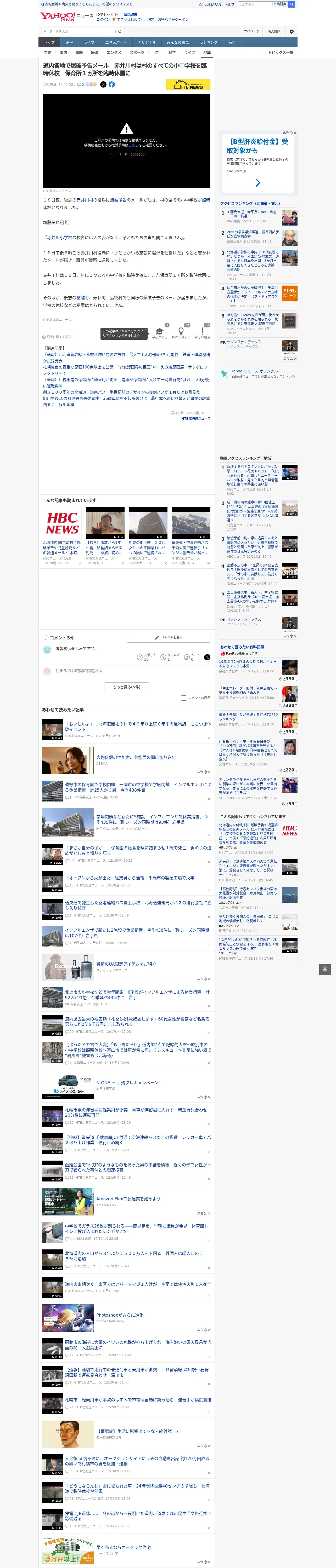Click the pencil コメントを書く button

(x=168, y=637)
